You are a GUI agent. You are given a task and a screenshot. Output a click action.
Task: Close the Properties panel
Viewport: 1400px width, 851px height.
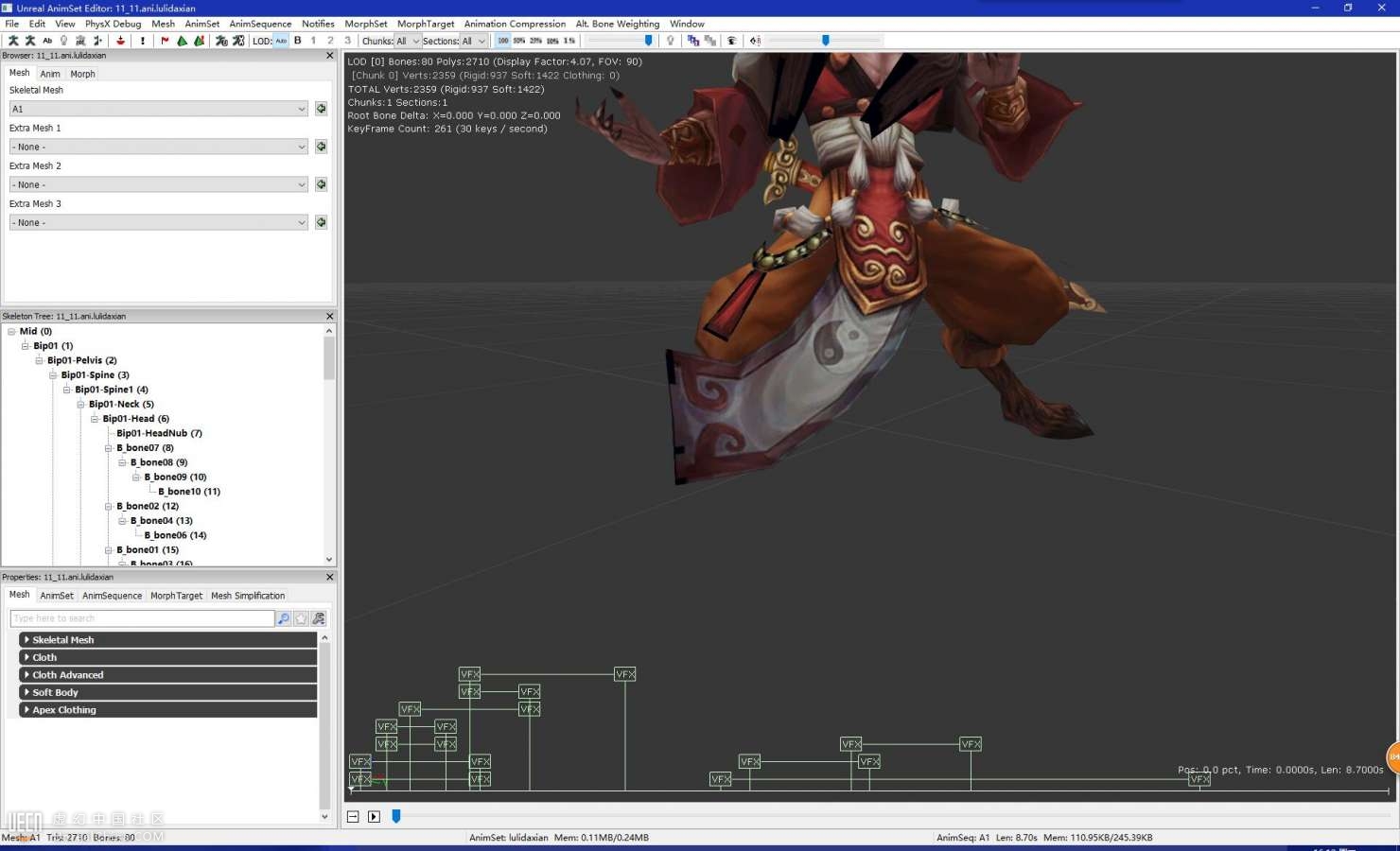329,577
